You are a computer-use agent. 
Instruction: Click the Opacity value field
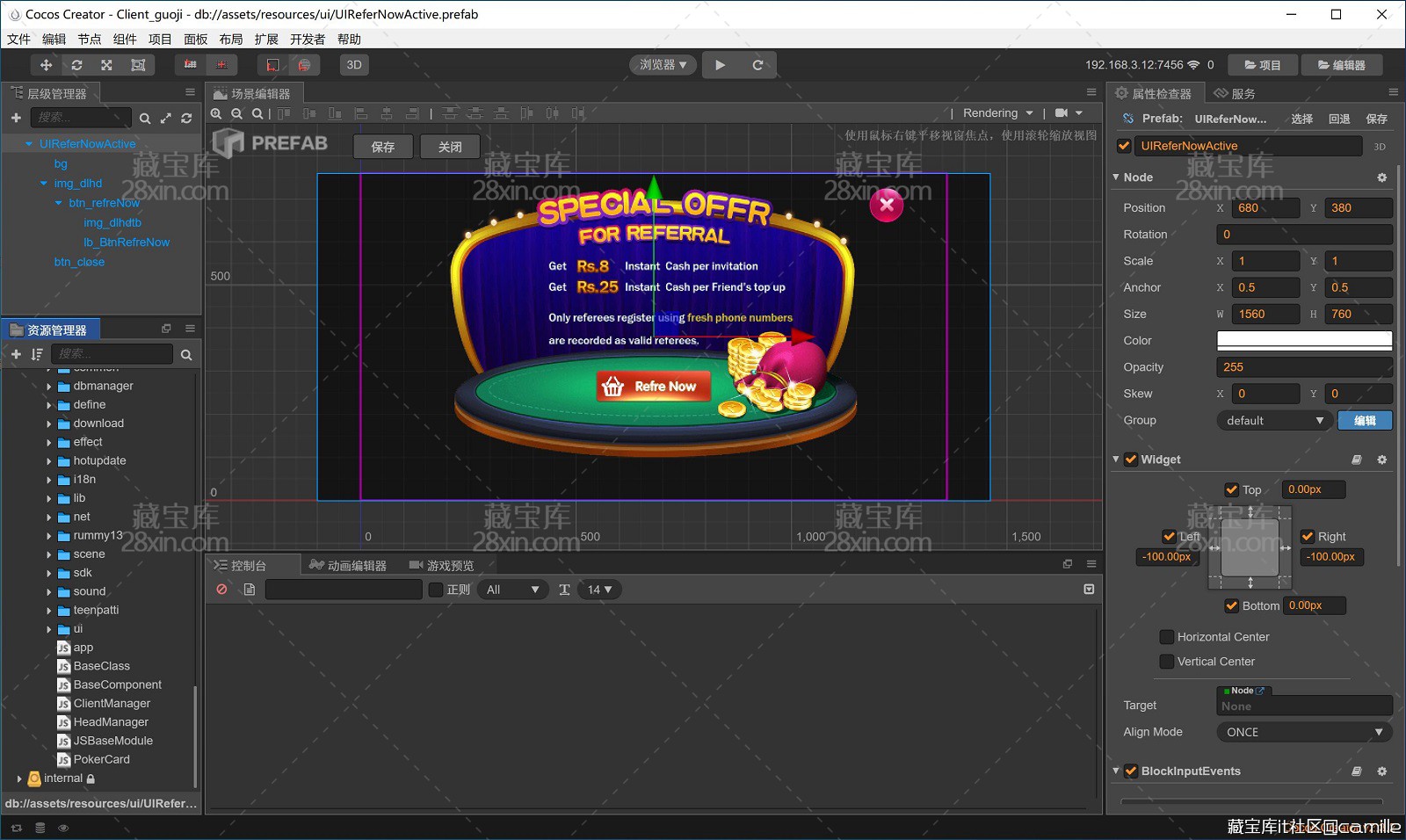pos(1304,367)
